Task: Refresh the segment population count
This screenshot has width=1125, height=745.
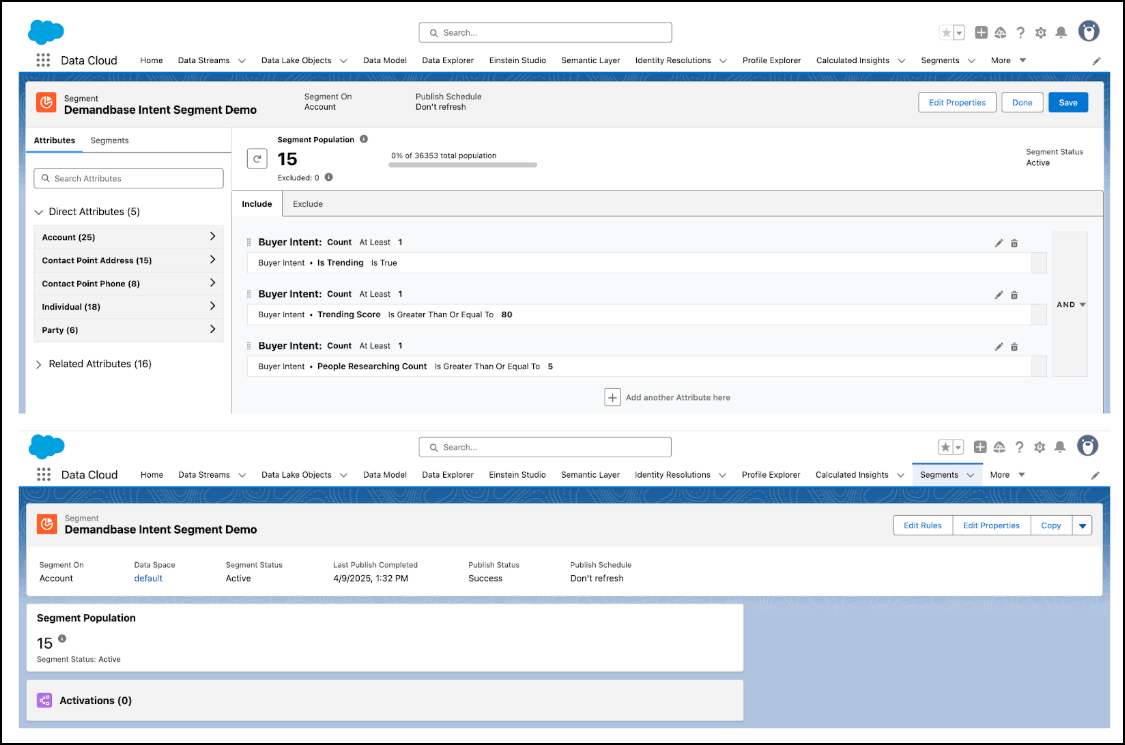Action: tap(257, 159)
